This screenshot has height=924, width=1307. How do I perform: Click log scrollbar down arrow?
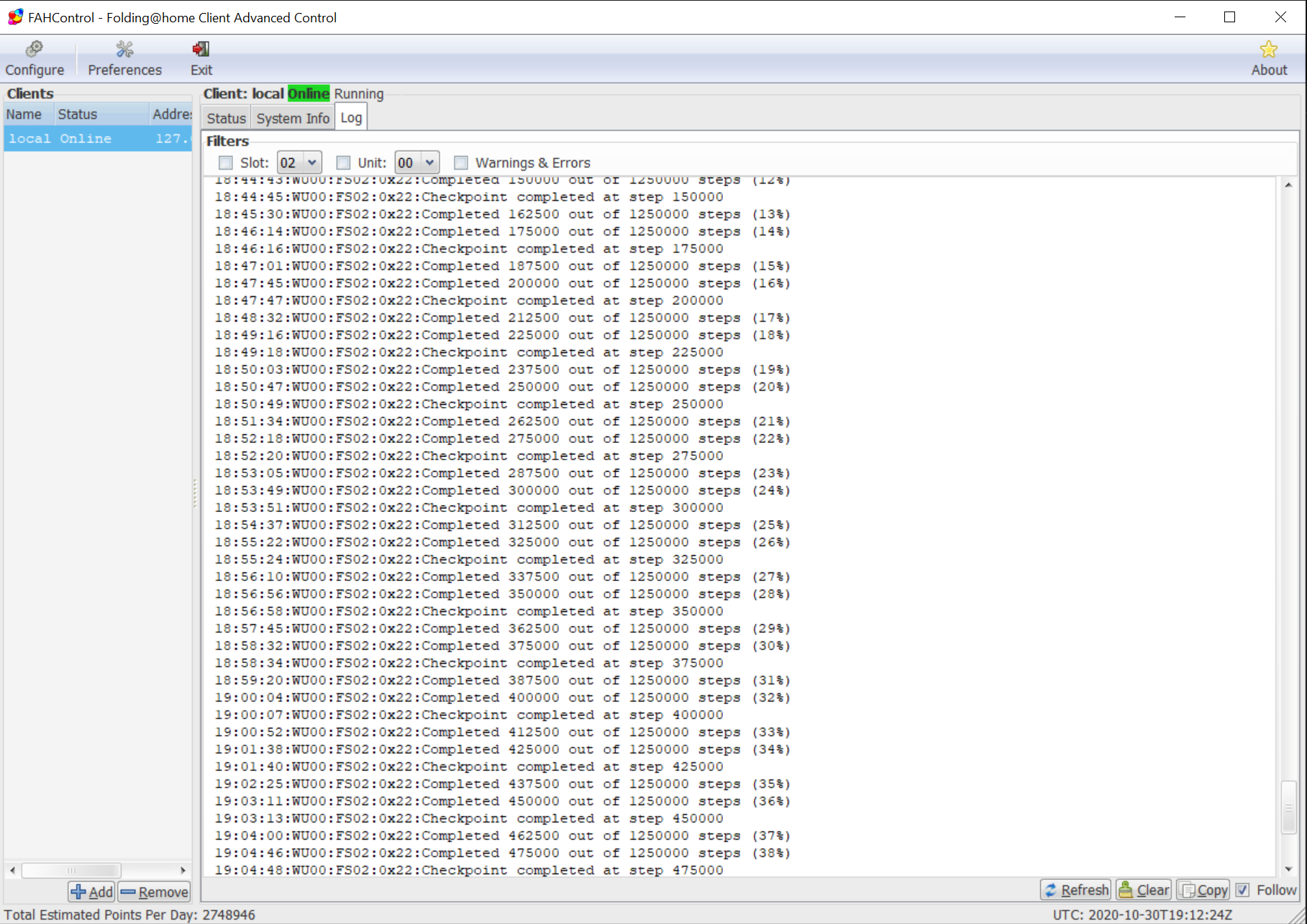click(x=1288, y=869)
